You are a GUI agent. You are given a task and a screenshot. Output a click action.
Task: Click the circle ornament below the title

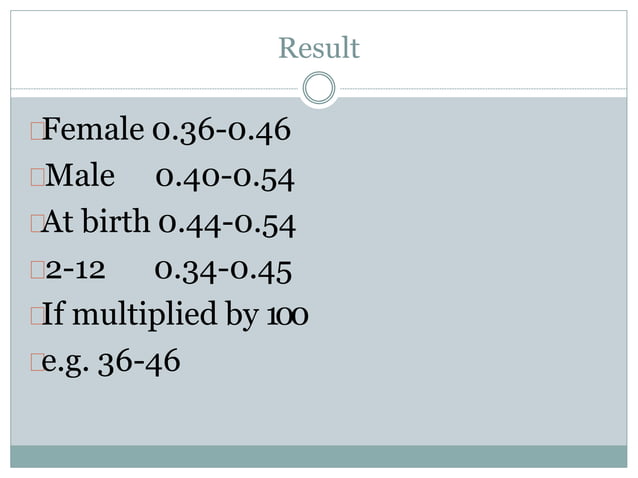point(319,88)
